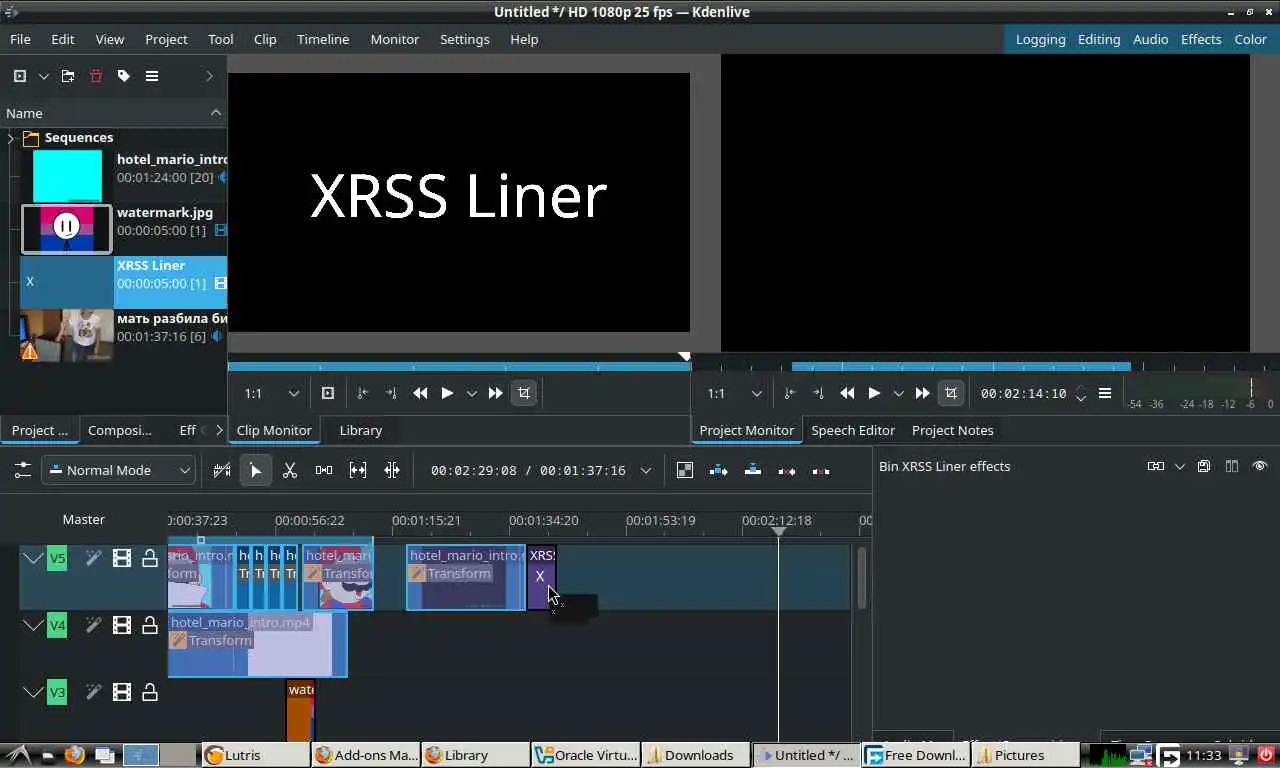Play the Clip Monitor preview
1280x768 pixels.
(x=447, y=393)
